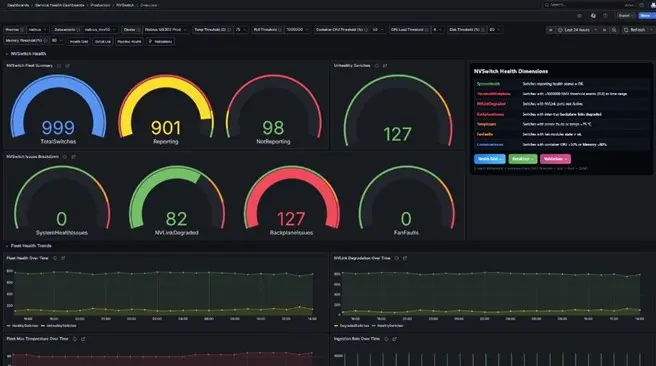The height and width of the screenshot is (366, 656).
Task: Open the Memory Threshold value dropdown
Action: (x=57, y=41)
